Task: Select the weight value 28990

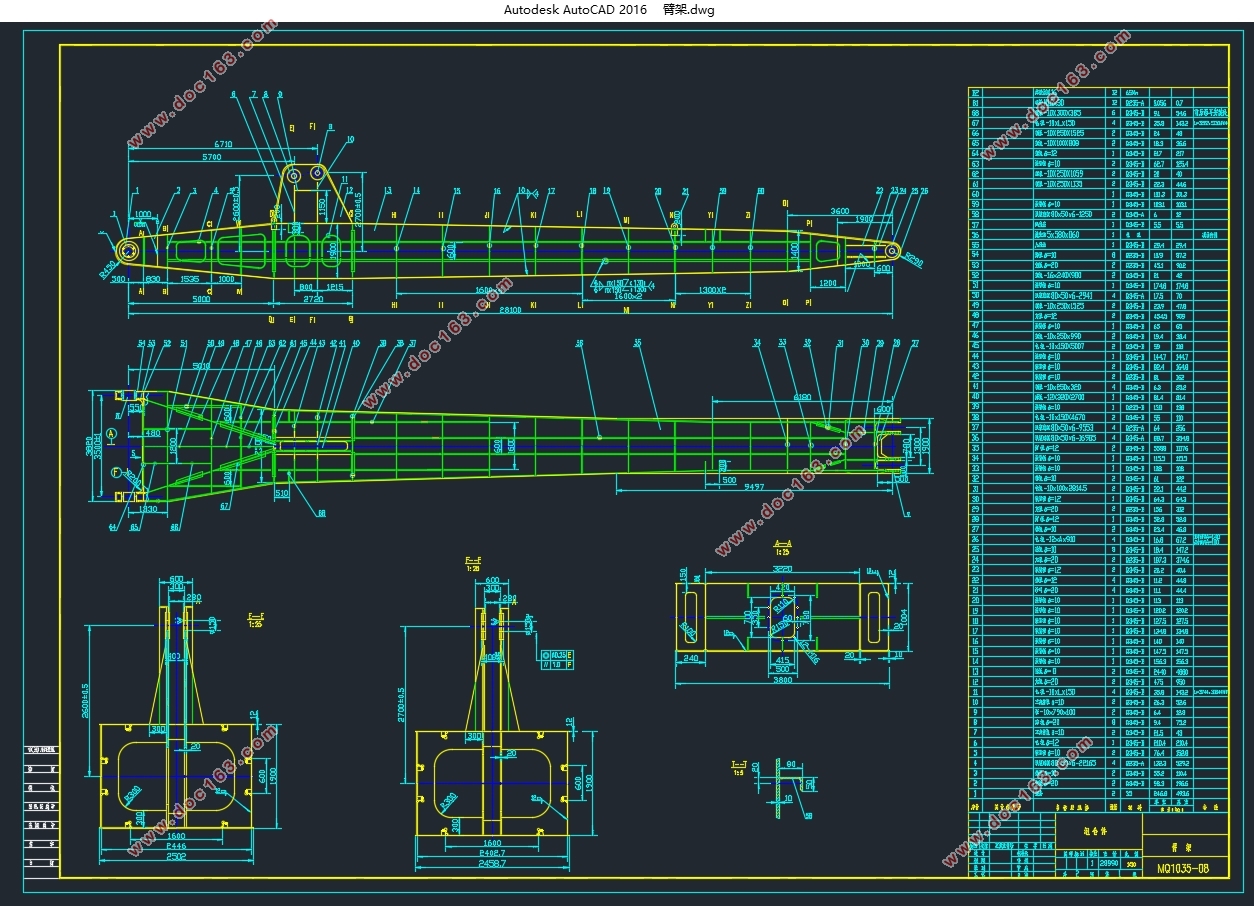Action: tap(1108, 863)
